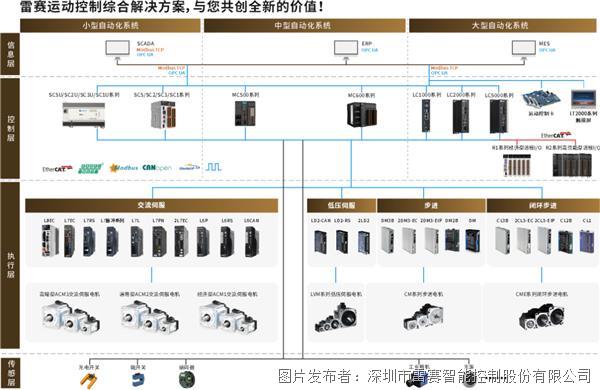Click the L7L servo drive image
This screenshot has width=600, height=390.
tap(137, 242)
